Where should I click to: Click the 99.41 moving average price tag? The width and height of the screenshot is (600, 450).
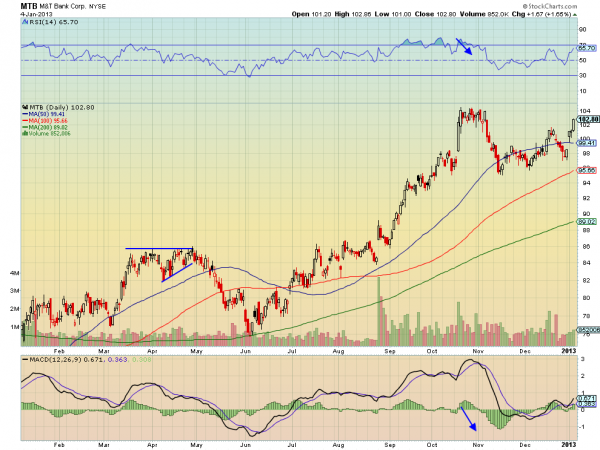(587, 143)
